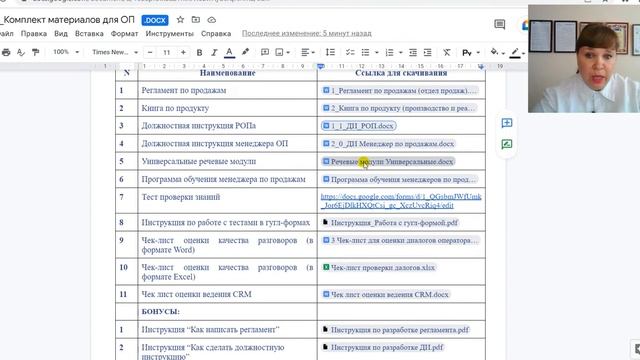Open the Чек-лист проверки далогов.xlsx chip
Screen dimensions: 640x360
(379, 268)
